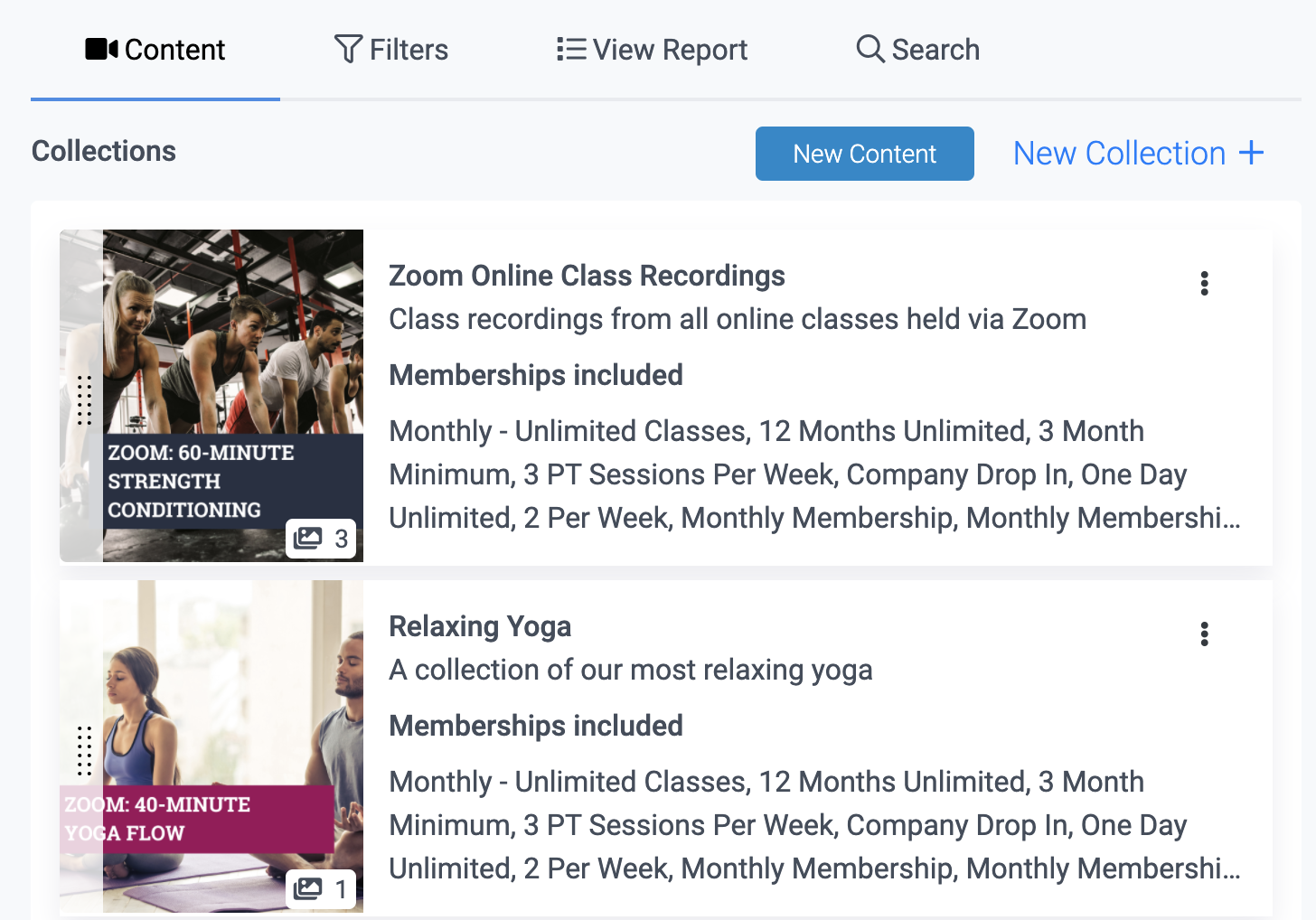Click image count badge on Yoga Flow thumbnail
The width and height of the screenshot is (1316, 920).
(322, 889)
